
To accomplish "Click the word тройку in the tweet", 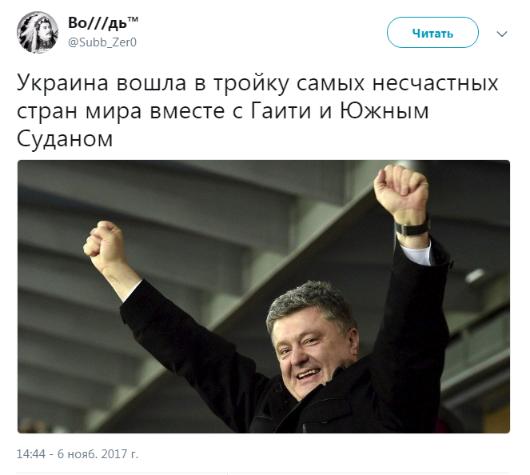I will click(251, 84).
